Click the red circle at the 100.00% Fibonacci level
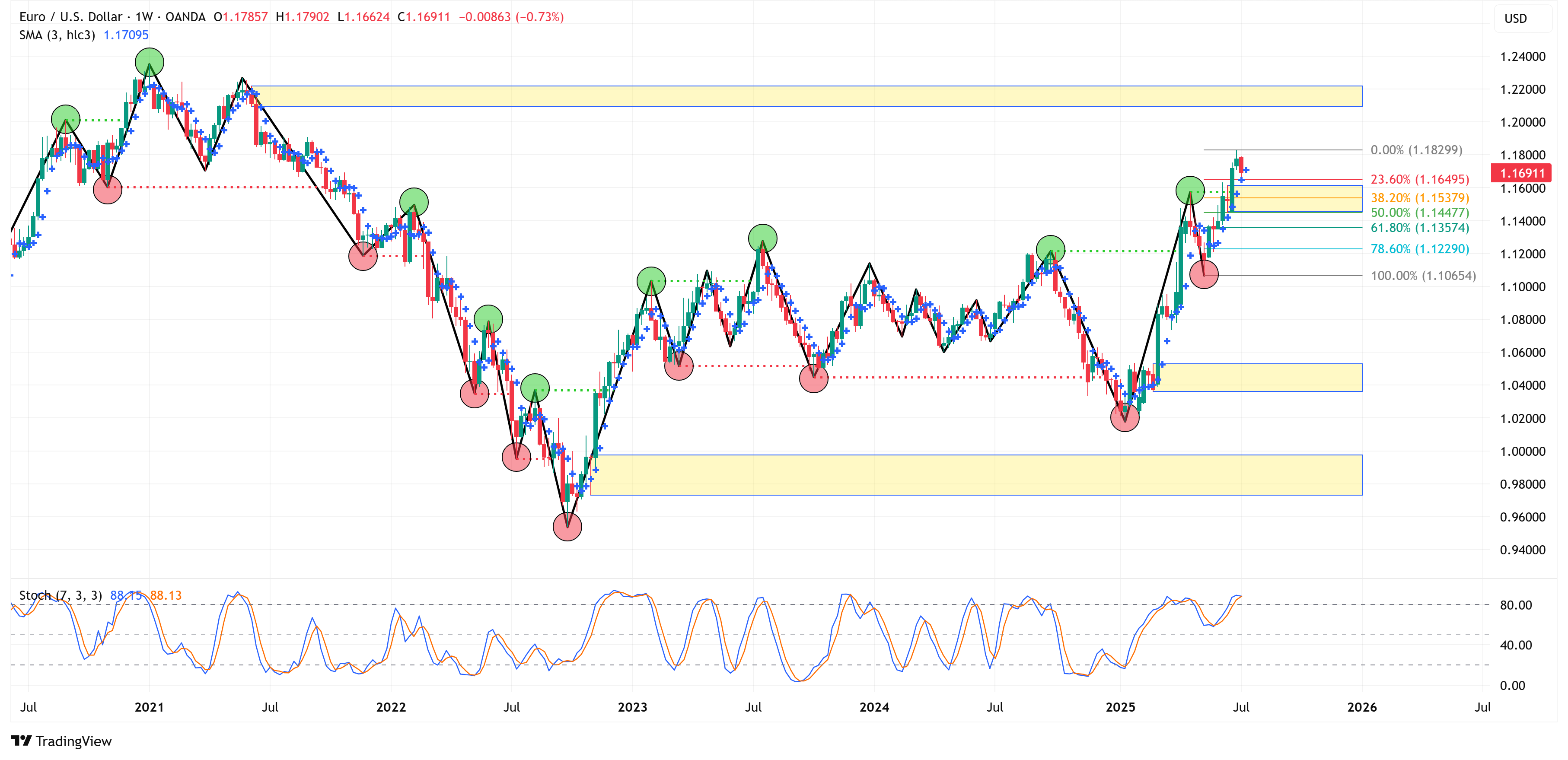 1203,274
